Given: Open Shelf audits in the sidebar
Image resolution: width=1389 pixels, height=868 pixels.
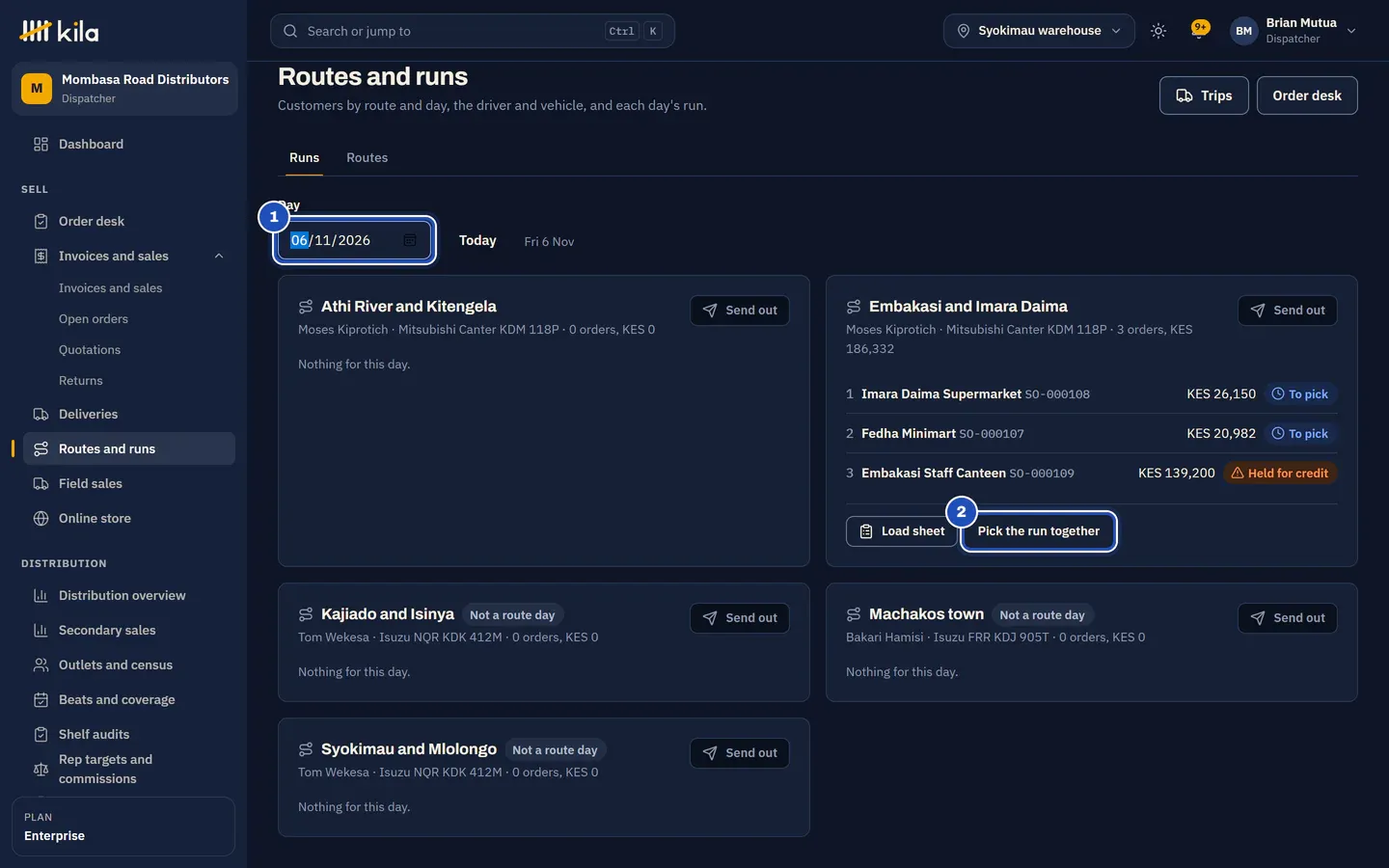Looking at the screenshot, I should click(x=129, y=734).
